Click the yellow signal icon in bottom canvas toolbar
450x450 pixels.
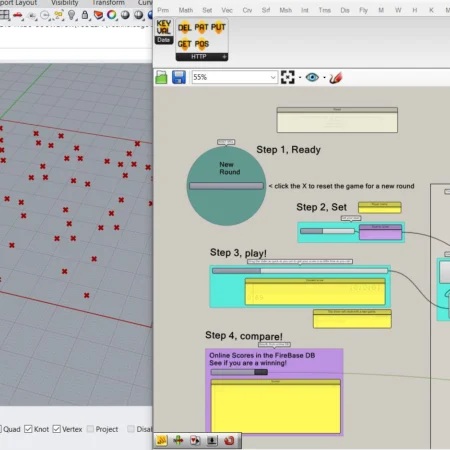pyautogui.click(x=162, y=441)
